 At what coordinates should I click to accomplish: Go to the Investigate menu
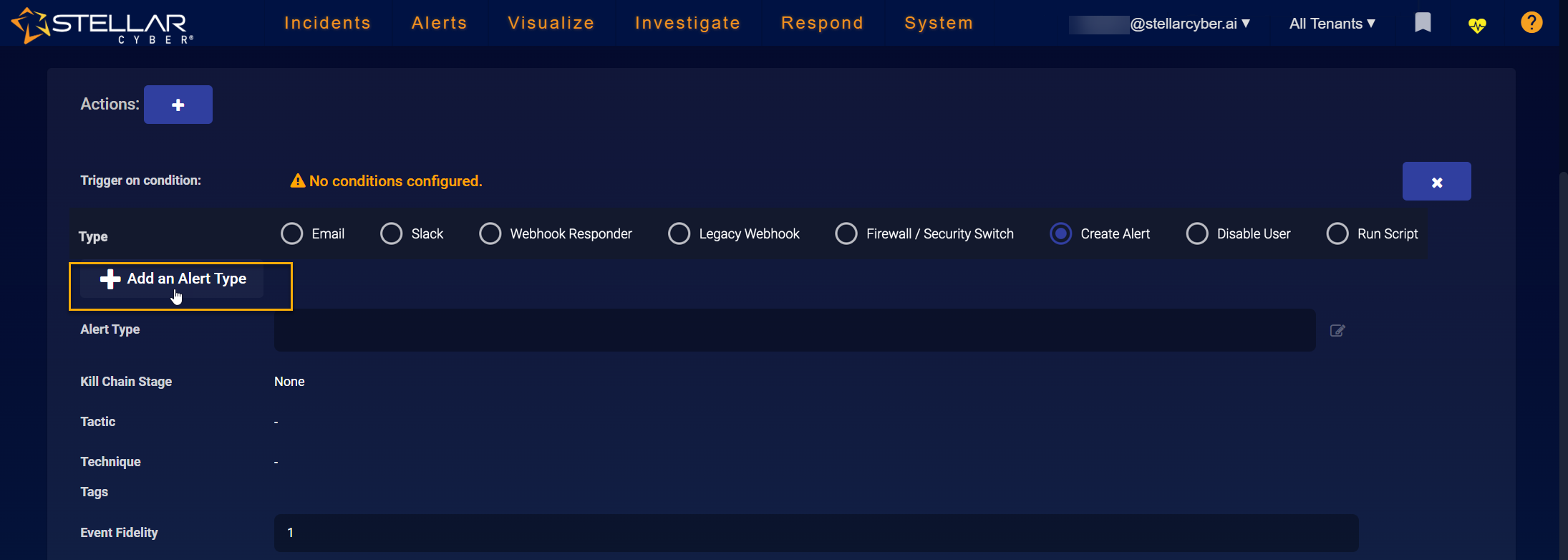pyautogui.click(x=687, y=23)
